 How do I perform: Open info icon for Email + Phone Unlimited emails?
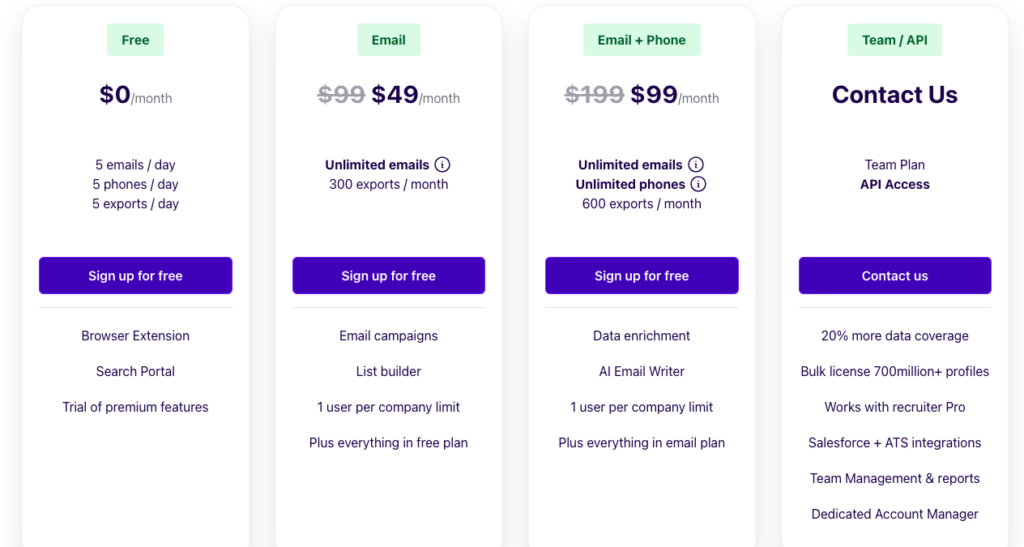(x=696, y=165)
